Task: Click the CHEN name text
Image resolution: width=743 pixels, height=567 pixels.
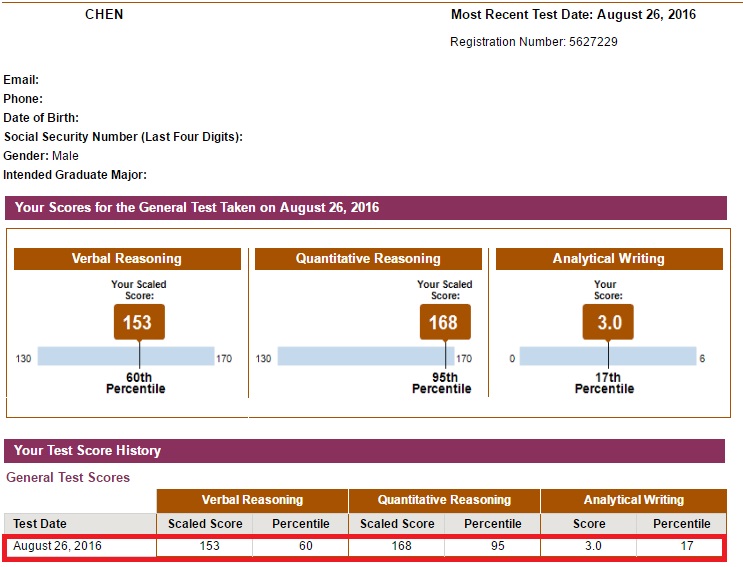Action: tap(104, 15)
